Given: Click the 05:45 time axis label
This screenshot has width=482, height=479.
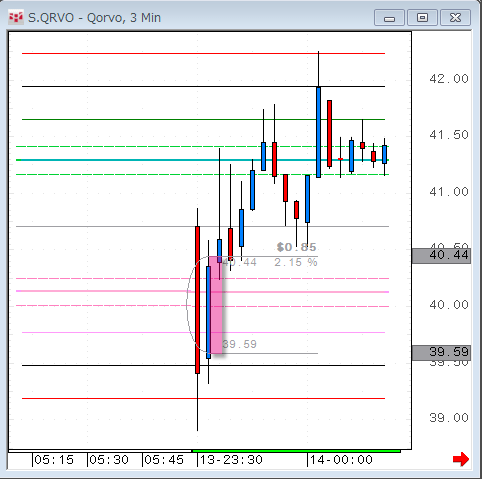Looking at the screenshot, I should 164,460.
